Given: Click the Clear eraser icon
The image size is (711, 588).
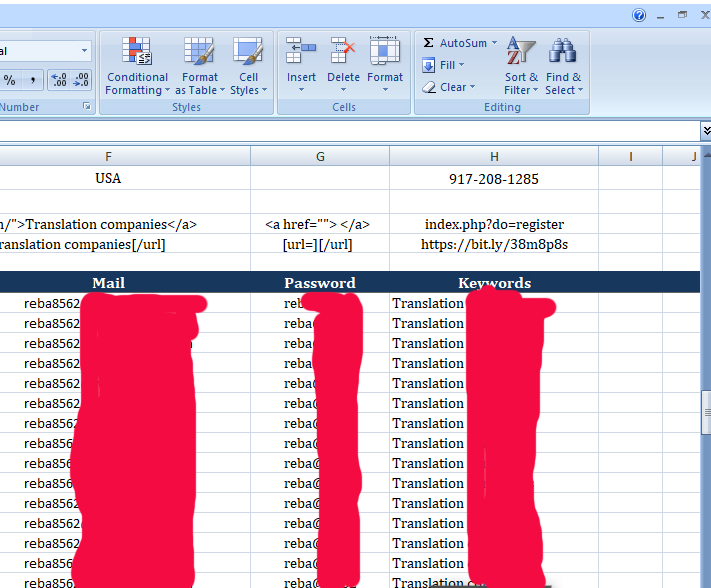Looking at the screenshot, I should coord(429,87).
